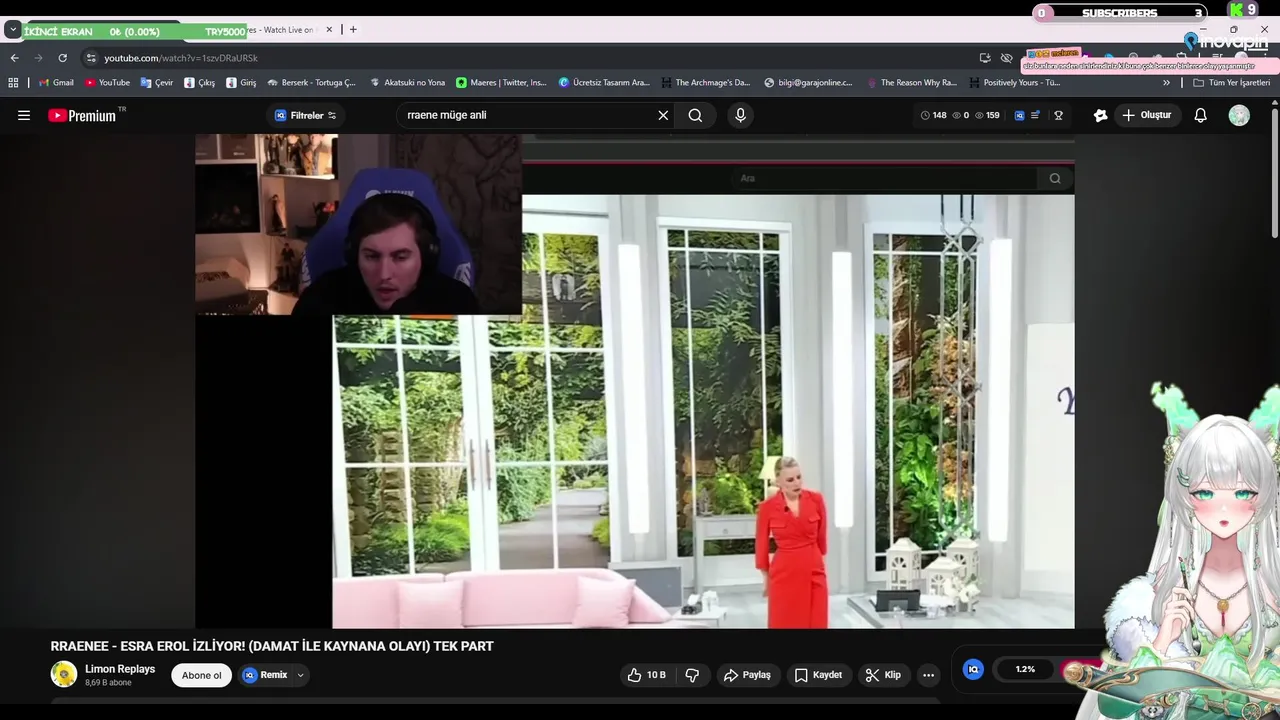Screen dimensions: 1280x720
Task: Click the Remix button
Action: point(265,675)
